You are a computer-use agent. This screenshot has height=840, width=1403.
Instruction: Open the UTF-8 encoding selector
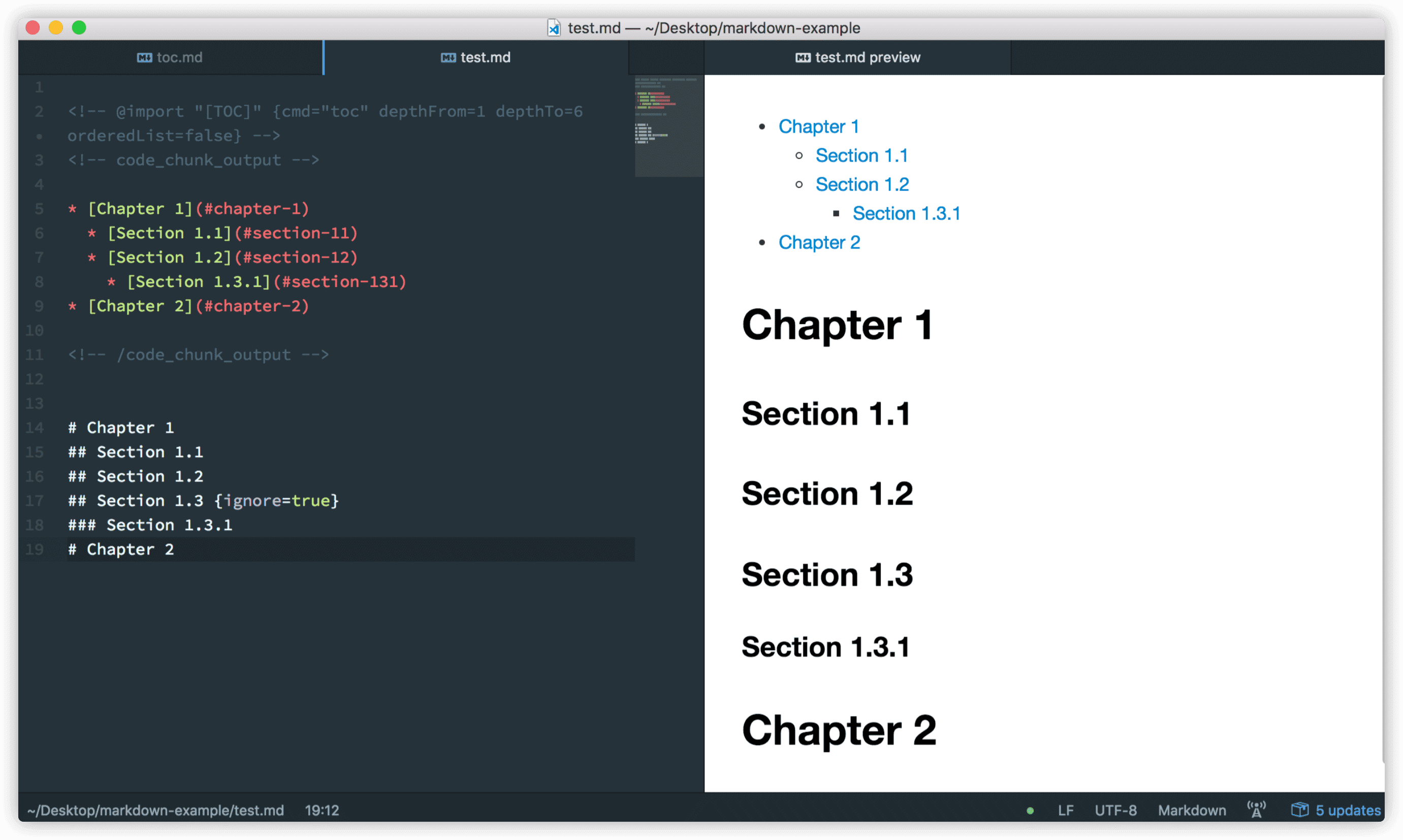click(x=1115, y=811)
